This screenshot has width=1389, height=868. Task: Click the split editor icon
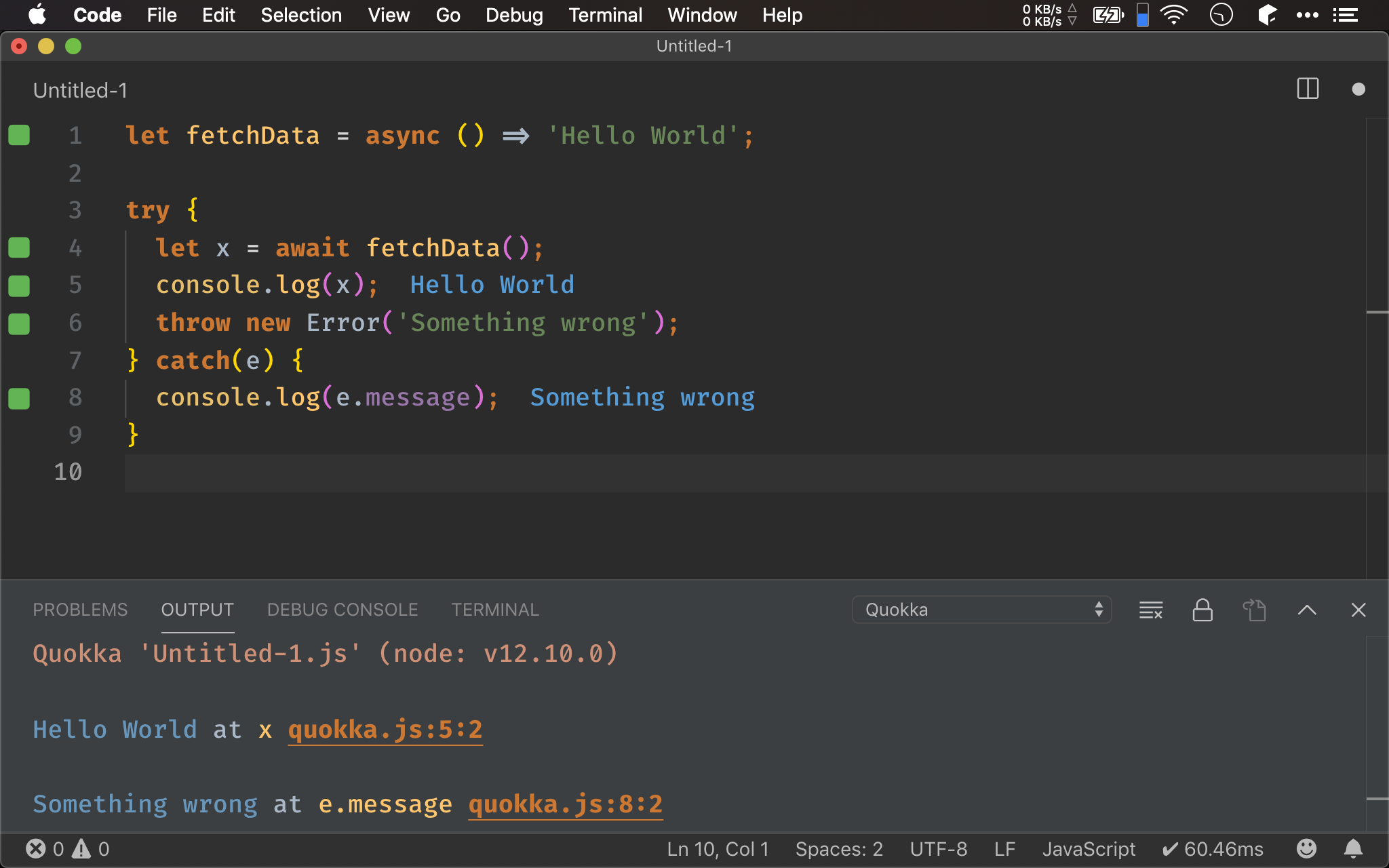[1307, 90]
